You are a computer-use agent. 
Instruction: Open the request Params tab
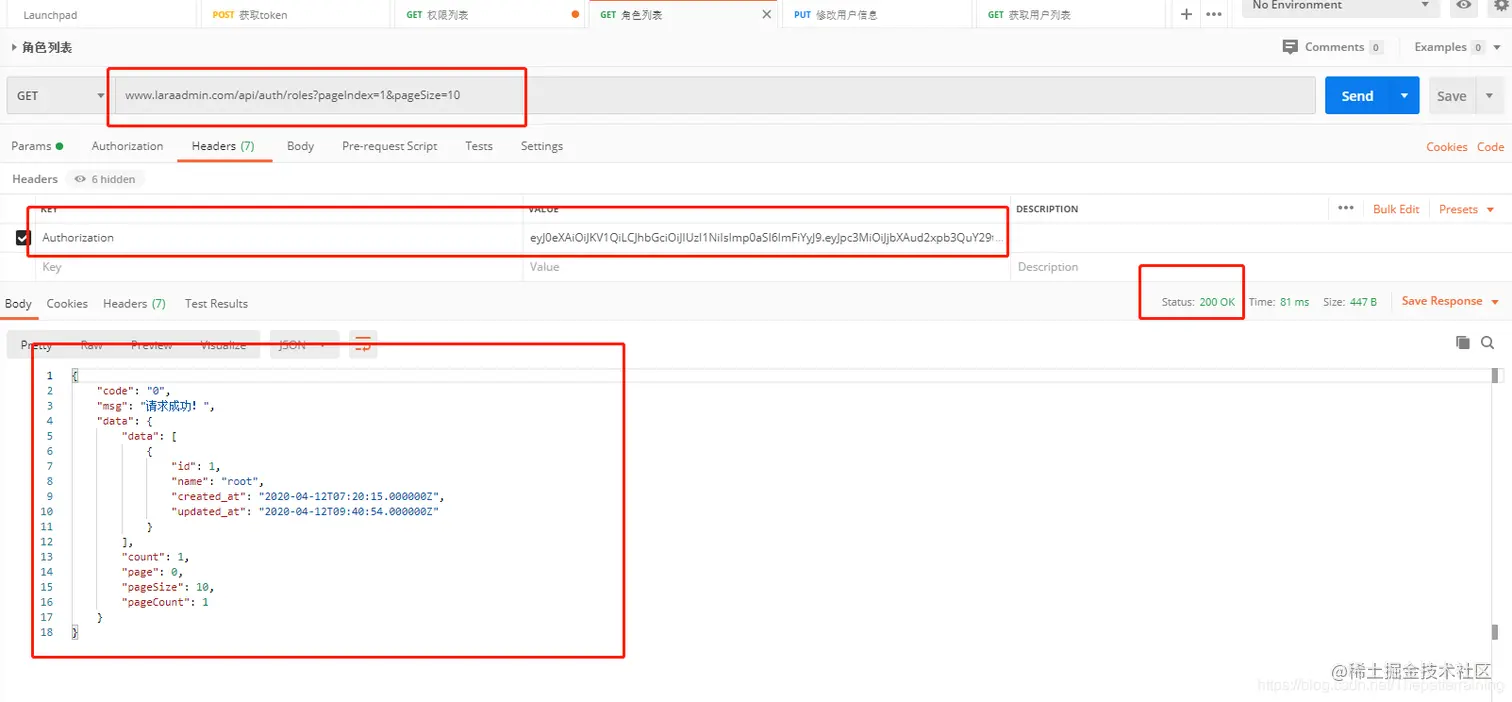pos(37,146)
